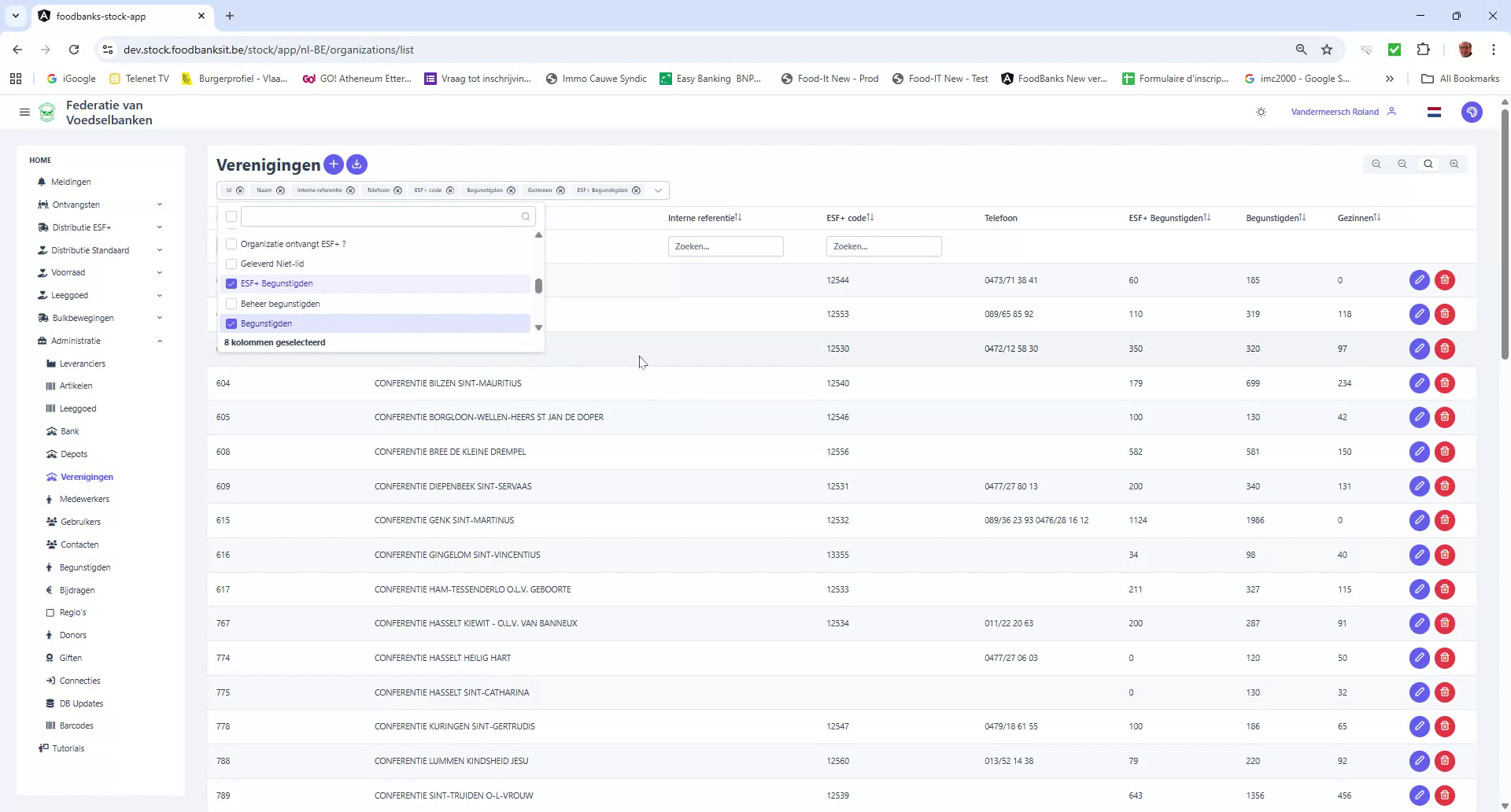
Task: Uncheck the ESF+ Begunstigden column checkbox
Action: 231,283
